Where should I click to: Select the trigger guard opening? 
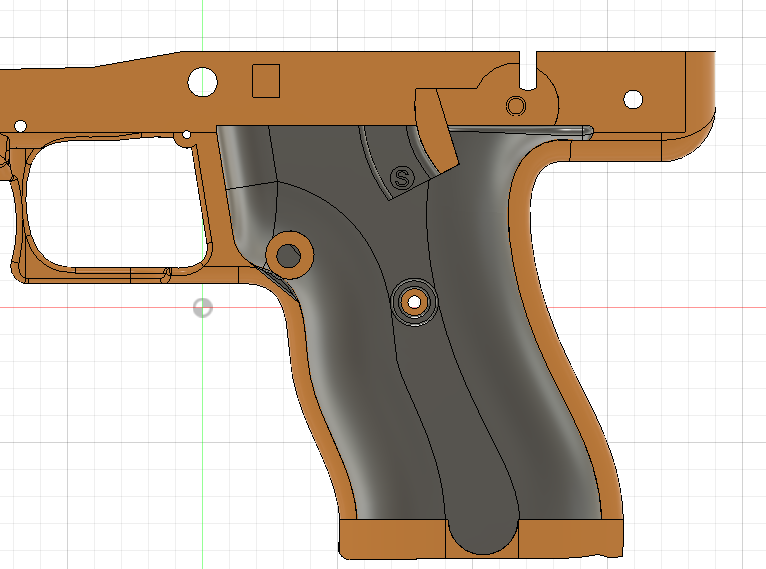coord(110,205)
